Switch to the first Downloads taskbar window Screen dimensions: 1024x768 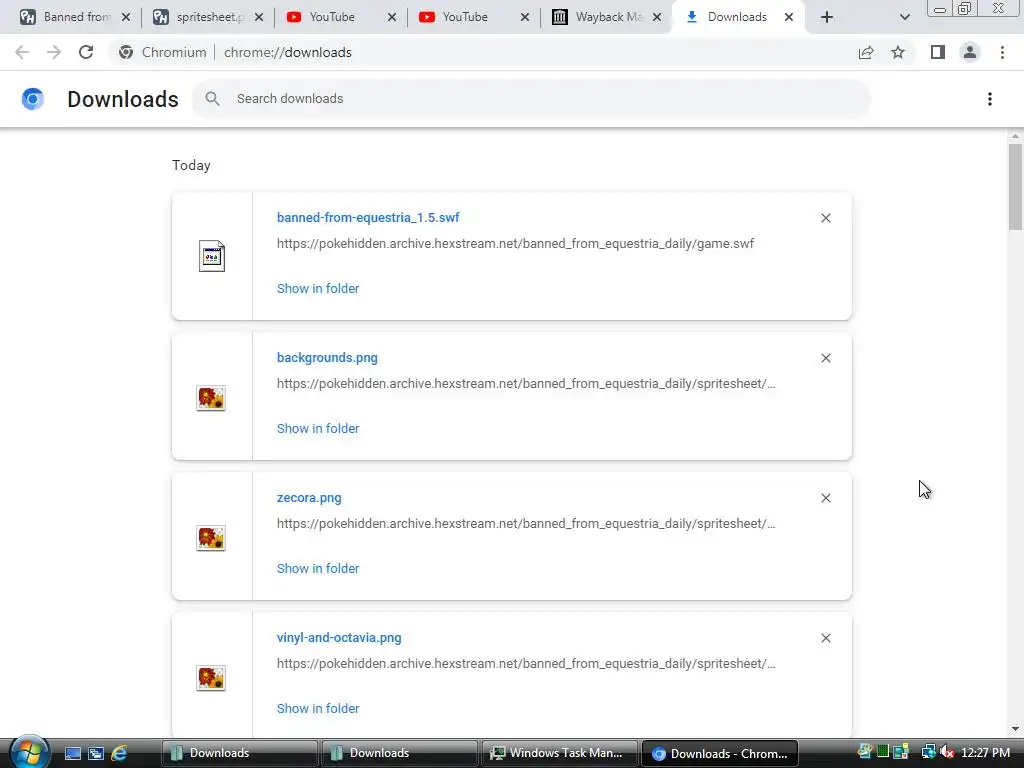(x=239, y=753)
